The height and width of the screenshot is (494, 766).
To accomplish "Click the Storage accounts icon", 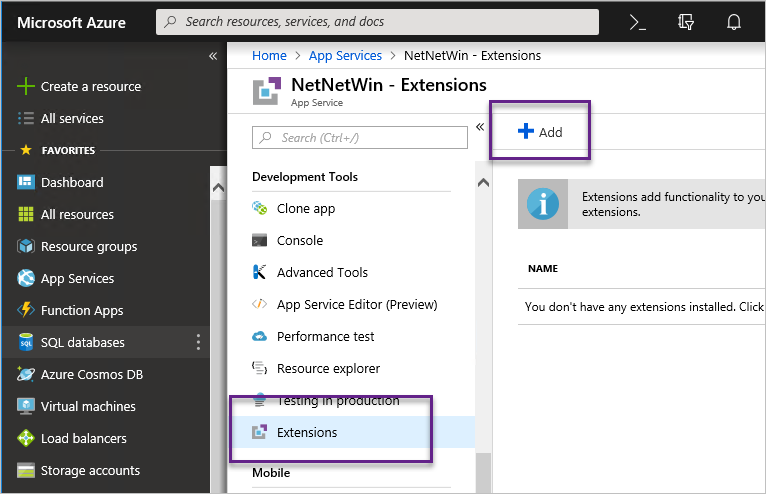I will point(25,470).
